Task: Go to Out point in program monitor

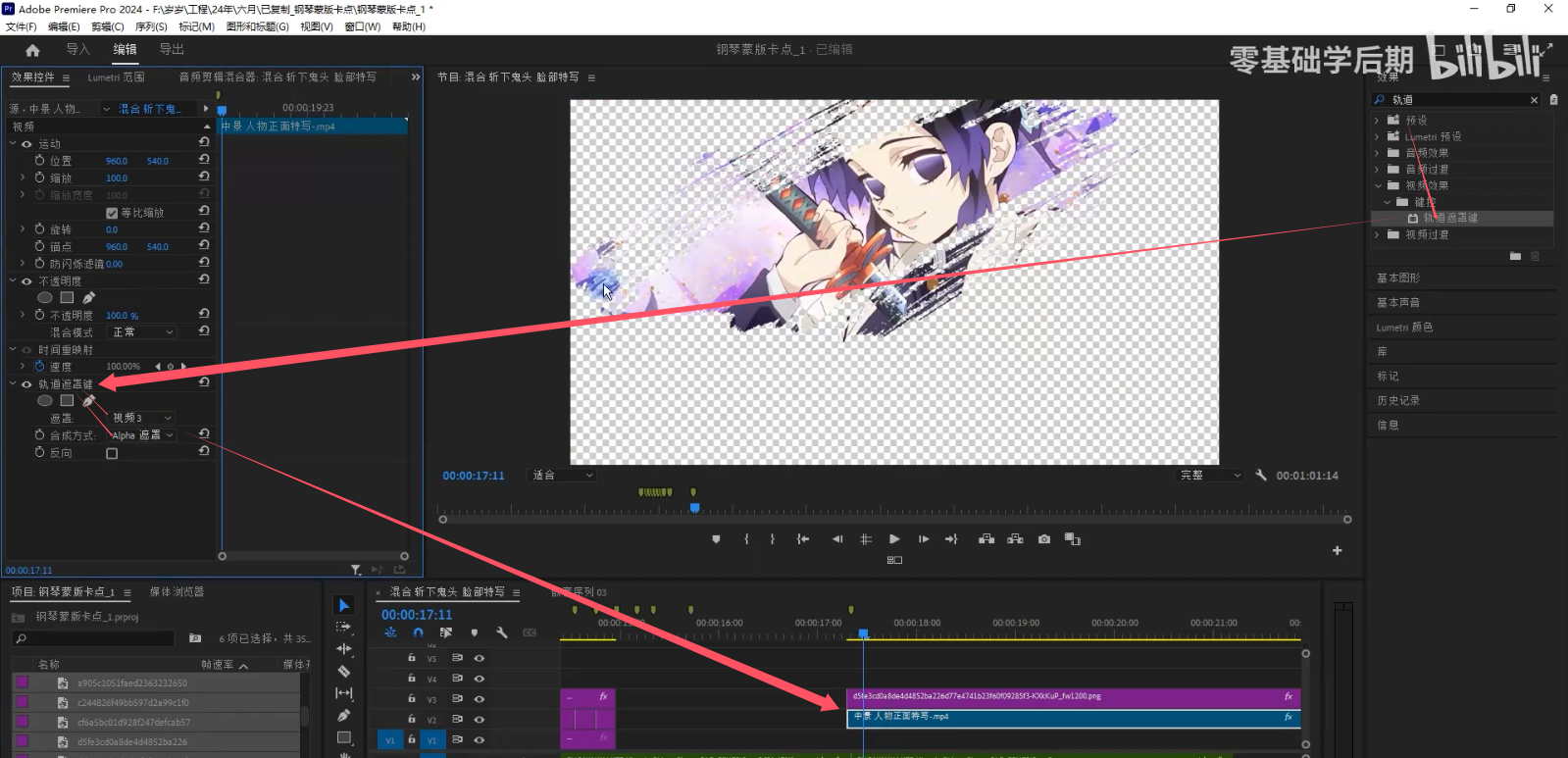Action: pyautogui.click(x=951, y=539)
